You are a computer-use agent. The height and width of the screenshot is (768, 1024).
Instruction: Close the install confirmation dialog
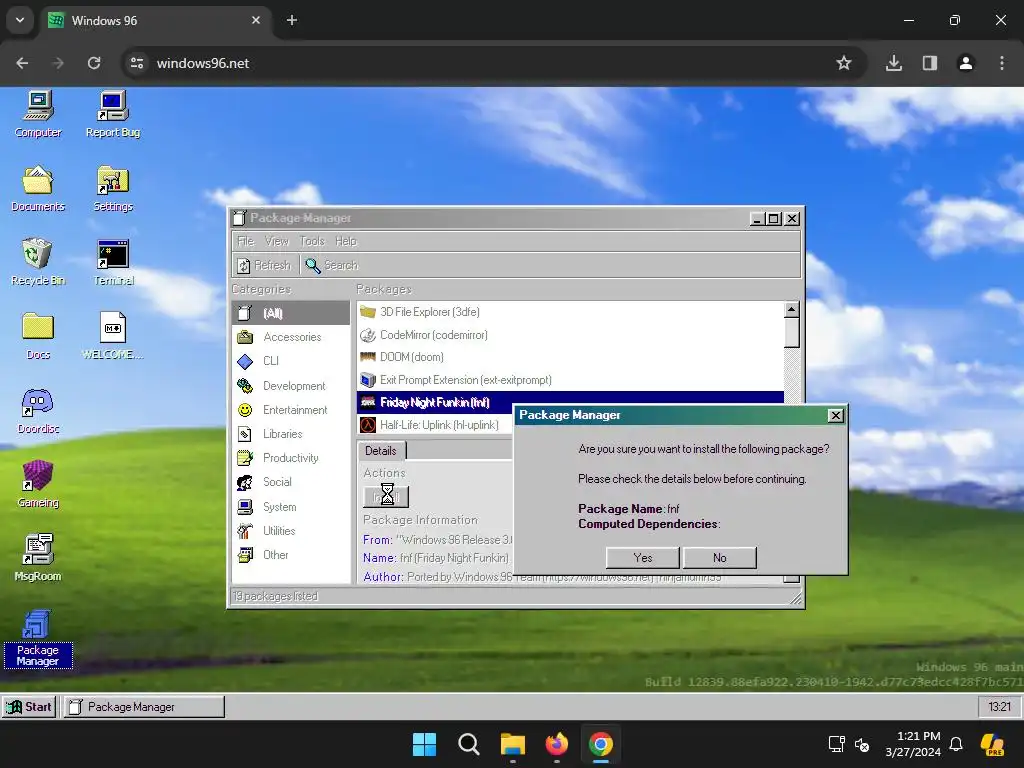pos(835,415)
